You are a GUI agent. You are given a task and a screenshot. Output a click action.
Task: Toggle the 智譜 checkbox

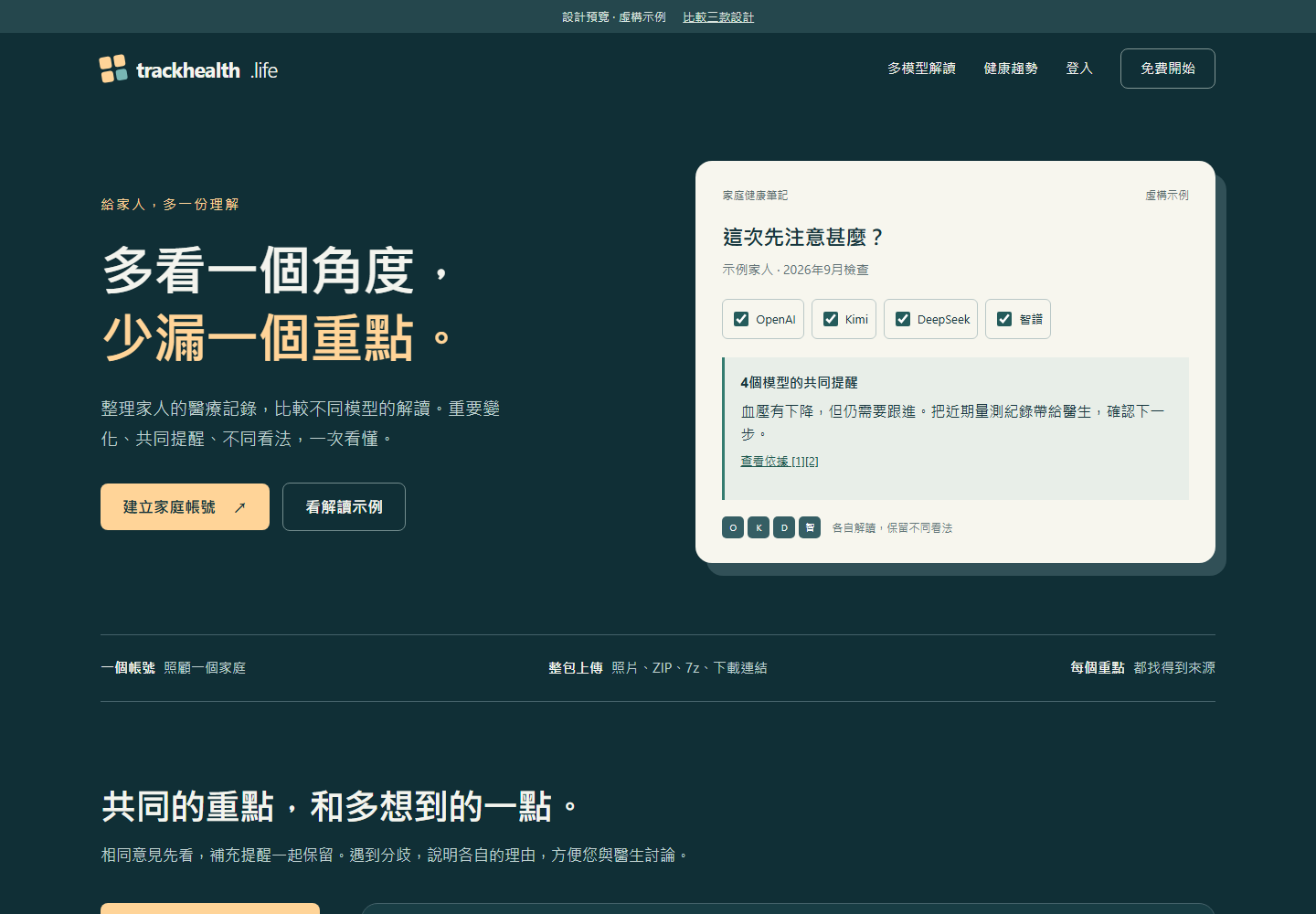[1004, 319]
